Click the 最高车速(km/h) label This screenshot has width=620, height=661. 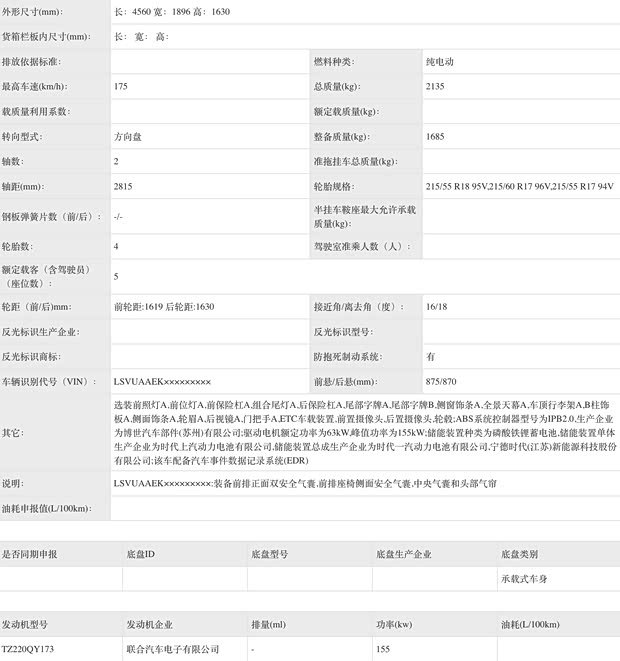[x=35, y=86]
